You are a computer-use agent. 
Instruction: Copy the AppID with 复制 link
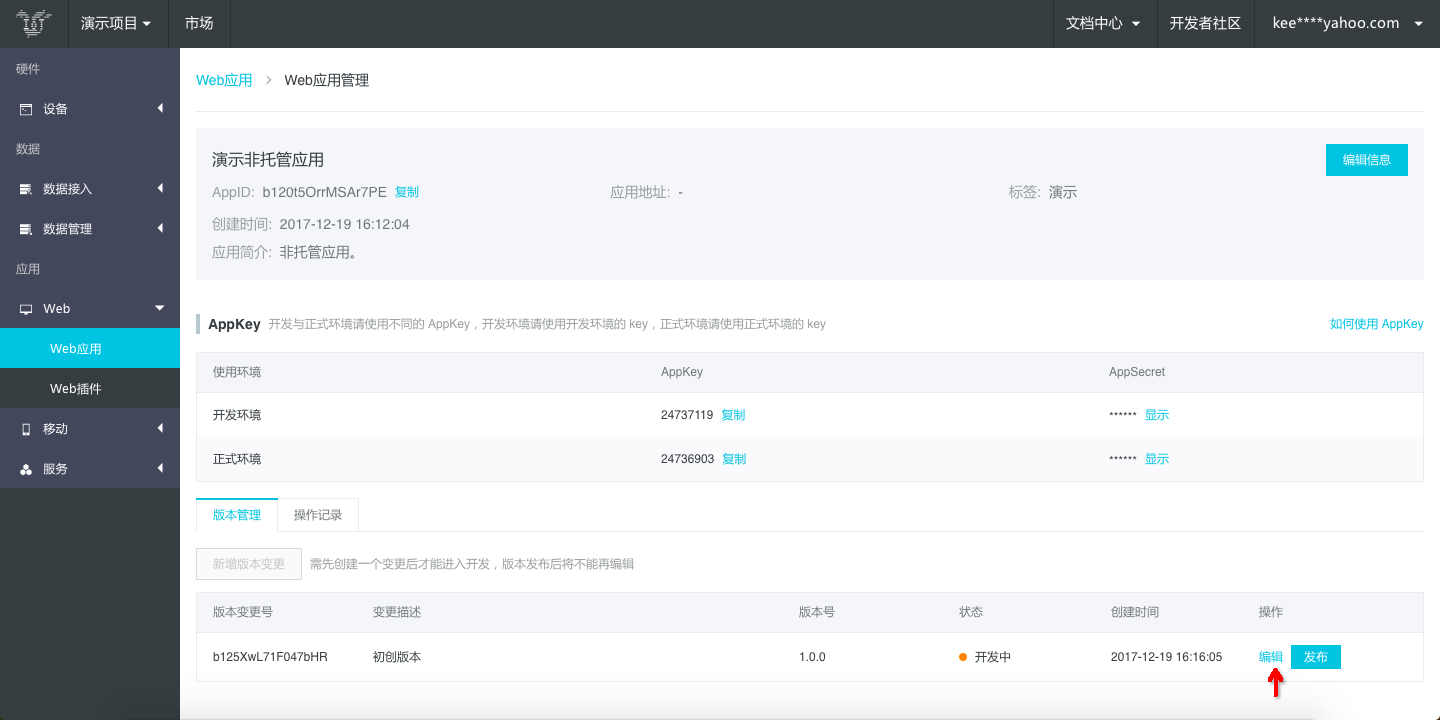[407, 192]
